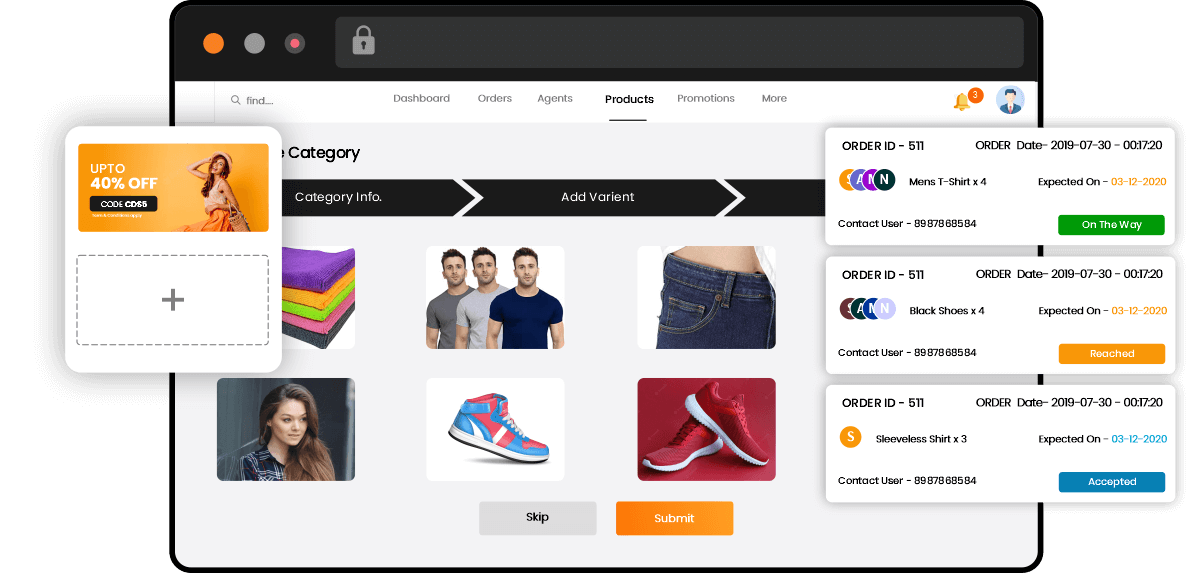Click the On The Way status button

pos(1111,225)
